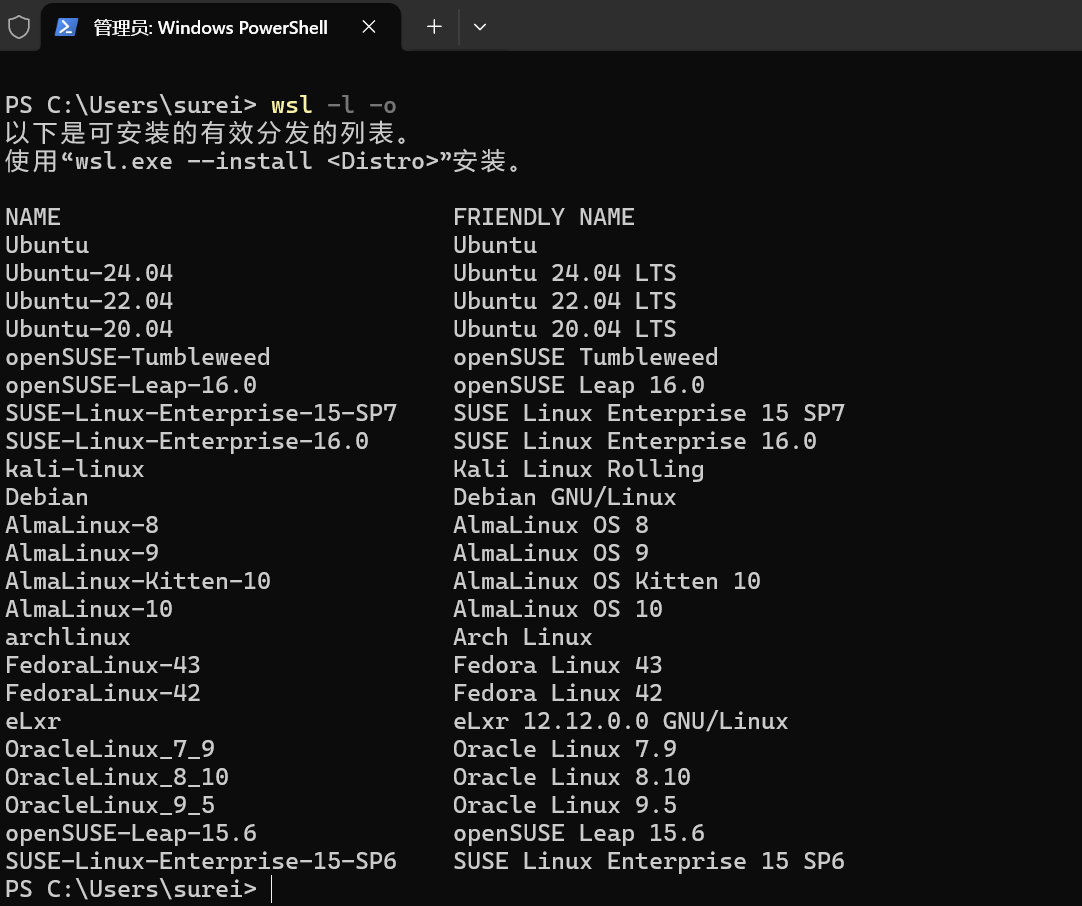The height and width of the screenshot is (906, 1082).
Task: Click the FRIENDLY NAME column header
Action: (x=544, y=217)
